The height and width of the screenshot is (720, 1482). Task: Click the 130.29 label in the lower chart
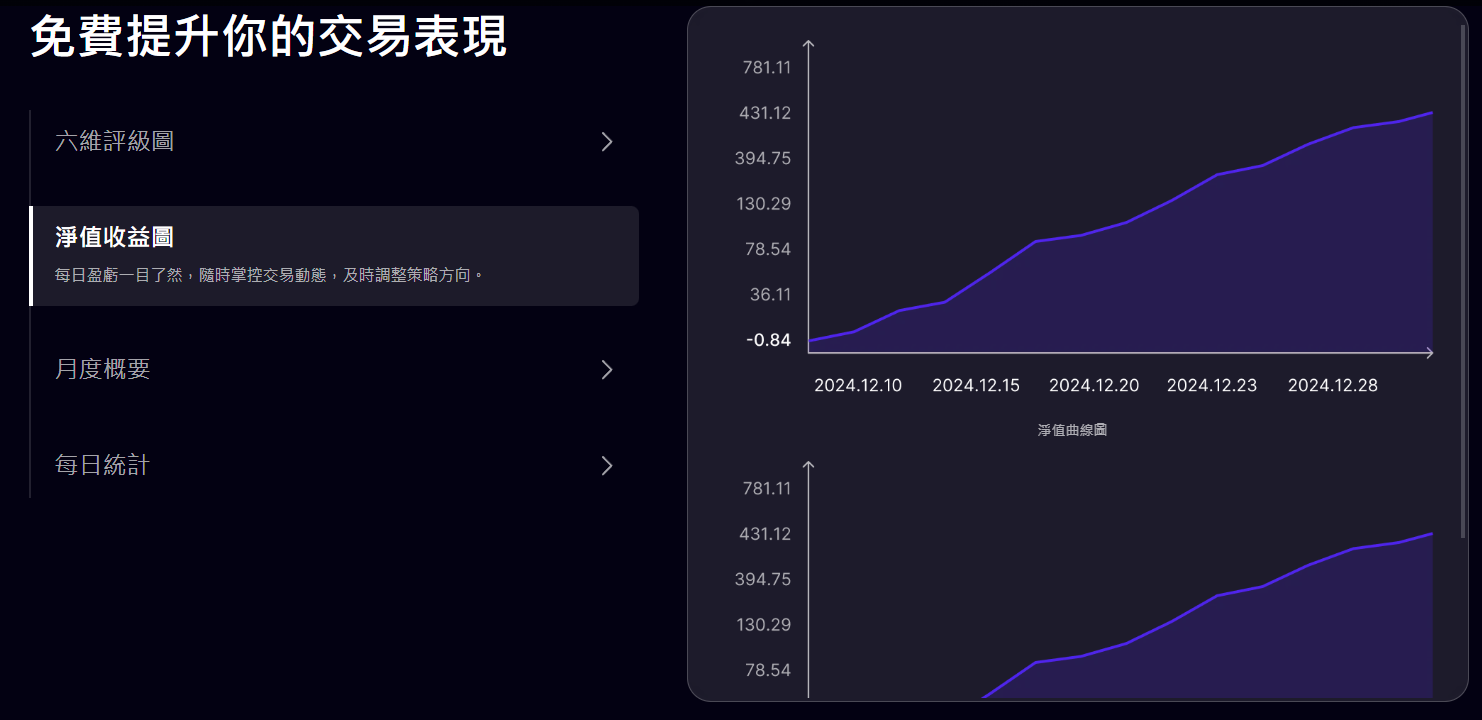[x=764, y=625]
